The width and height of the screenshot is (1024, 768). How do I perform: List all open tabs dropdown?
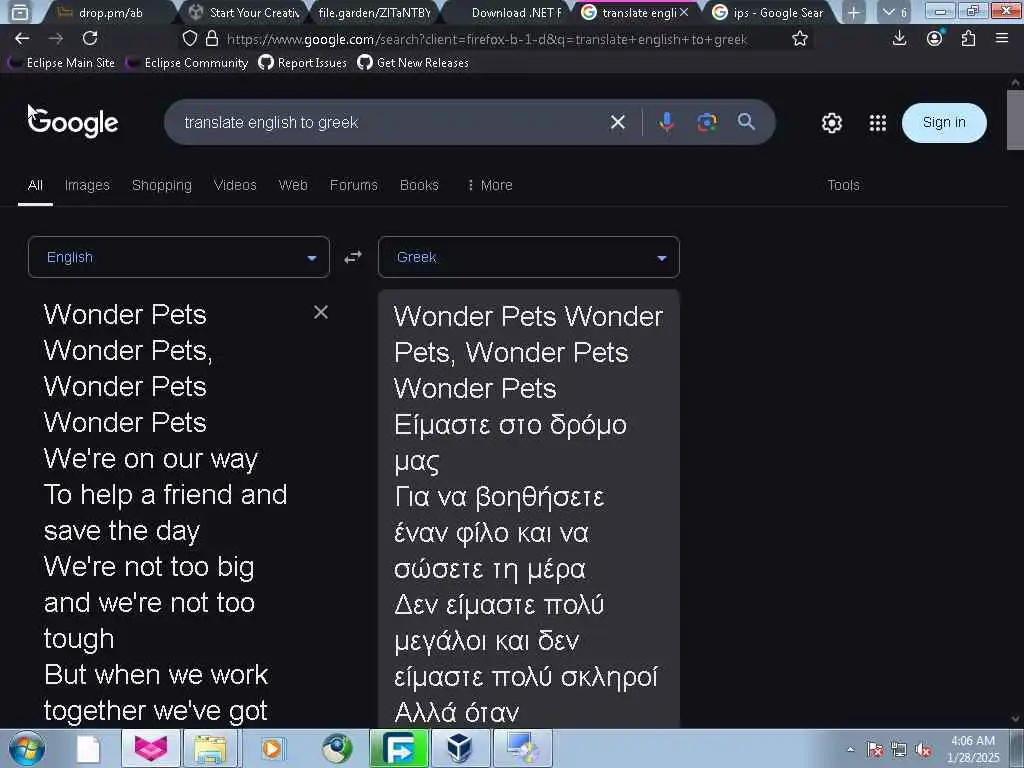[x=893, y=12]
